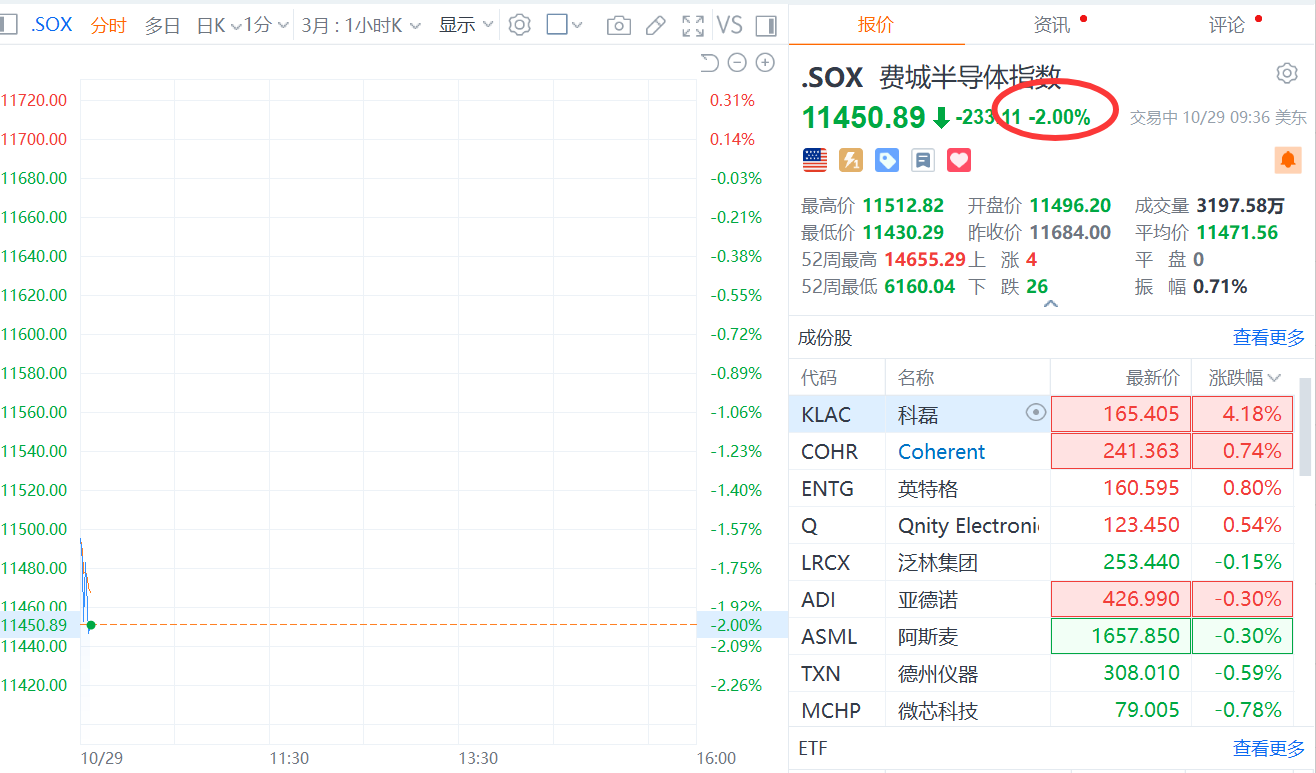Click the US flag market icon

tap(815, 160)
